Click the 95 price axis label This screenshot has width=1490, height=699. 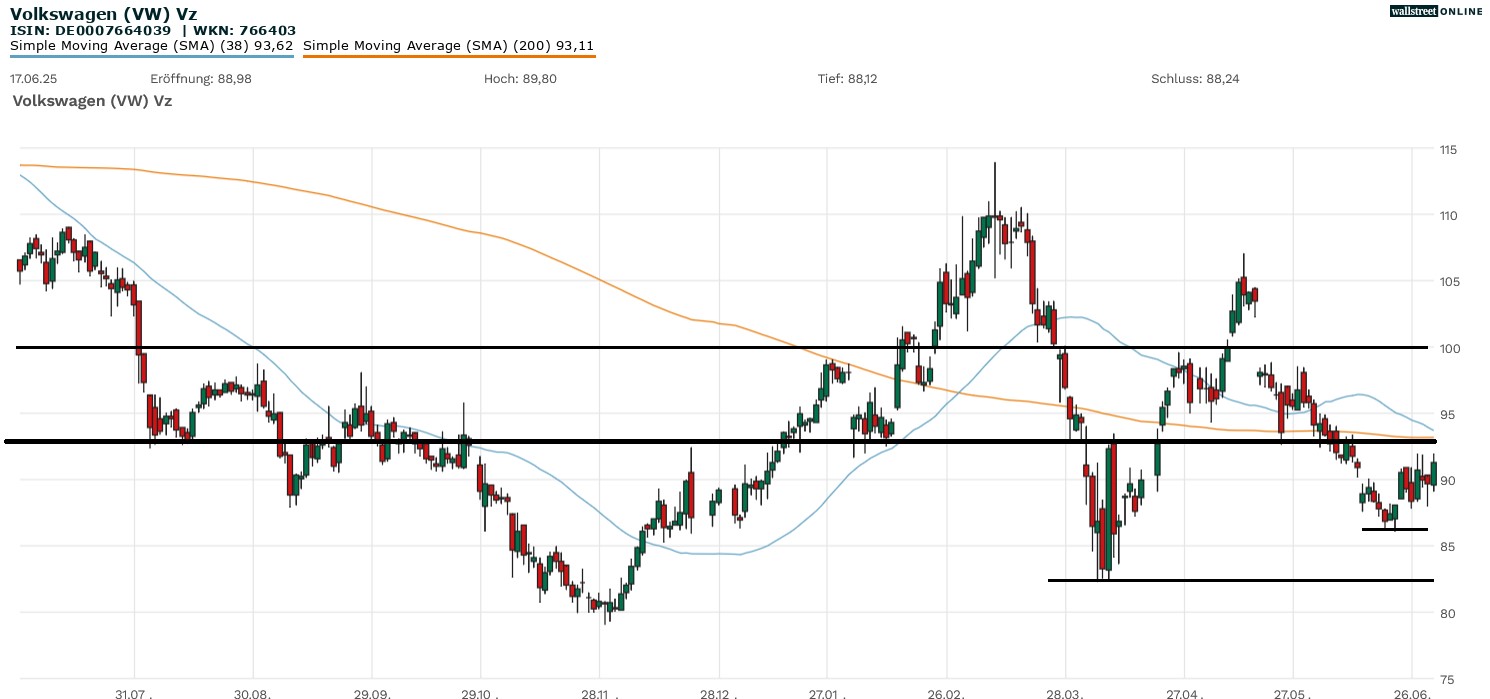coord(1448,414)
